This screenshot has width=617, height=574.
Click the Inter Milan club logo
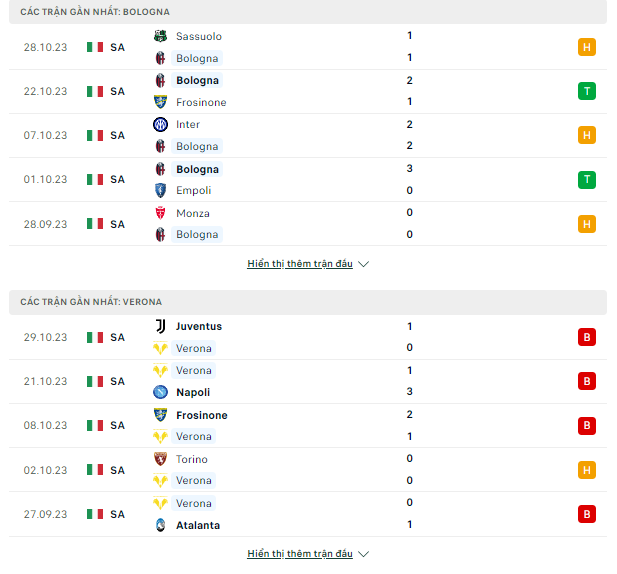coord(160,124)
